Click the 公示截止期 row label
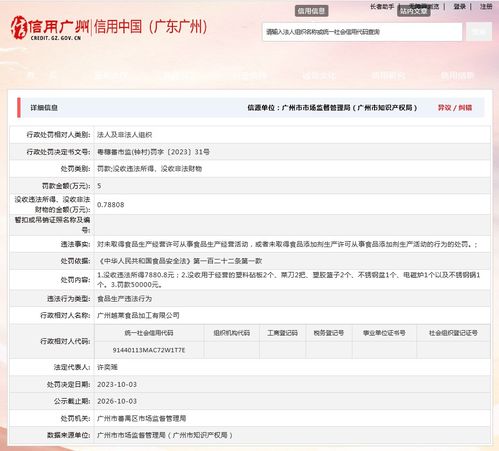The height and width of the screenshot is (451, 499). [x=72, y=401]
